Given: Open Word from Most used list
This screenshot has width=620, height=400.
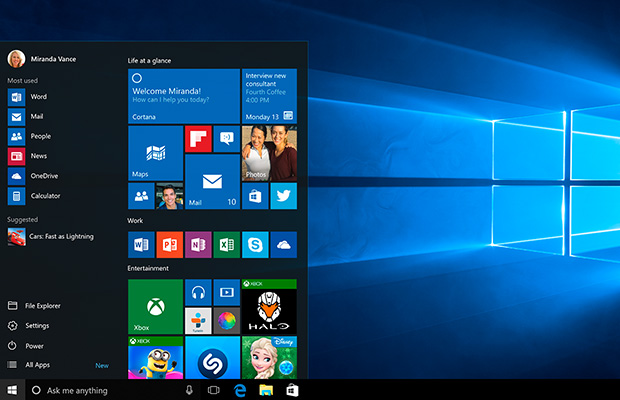Looking at the screenshot, I should [38, 96].
